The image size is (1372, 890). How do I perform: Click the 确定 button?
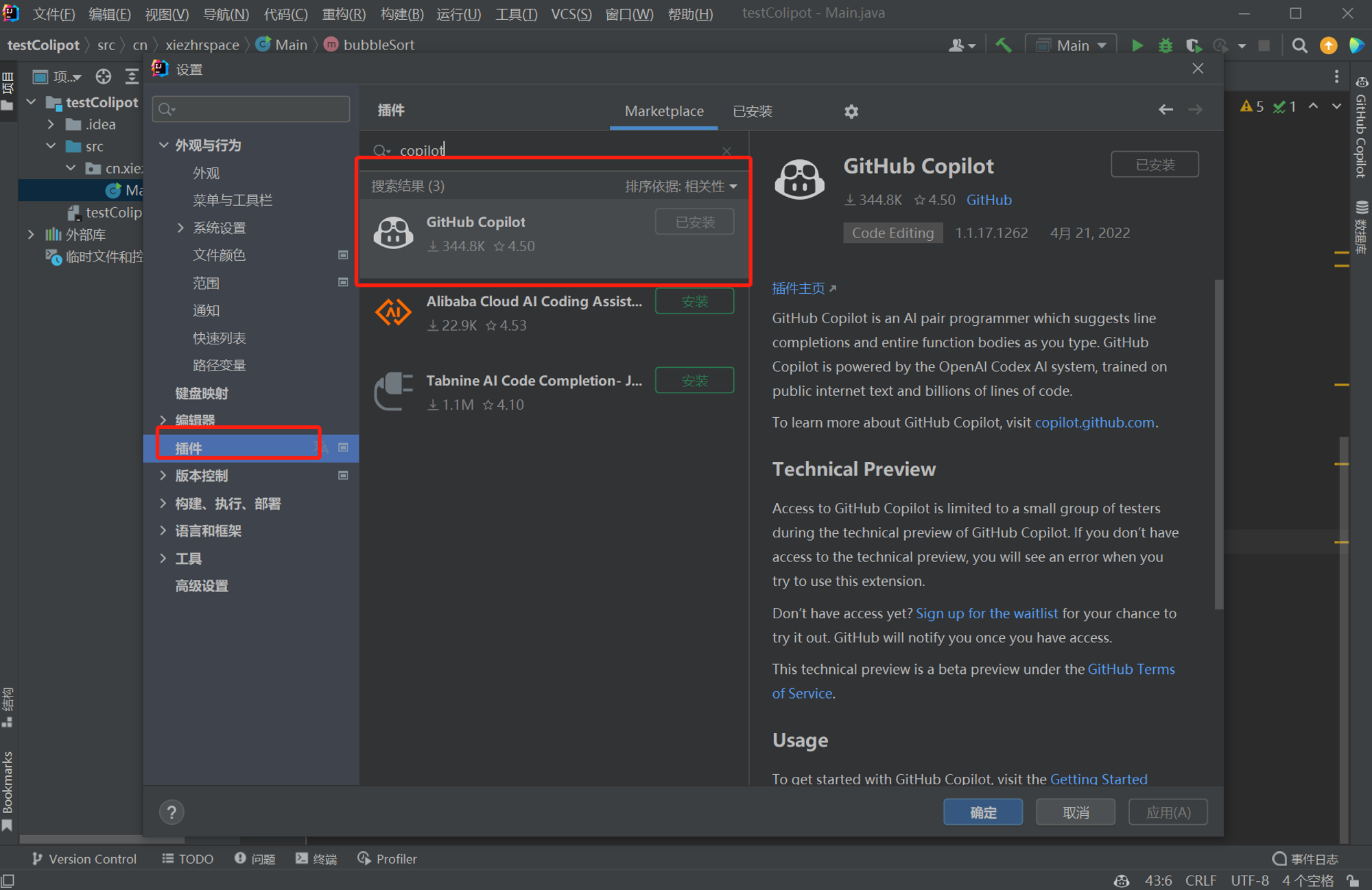click(983, 812)
